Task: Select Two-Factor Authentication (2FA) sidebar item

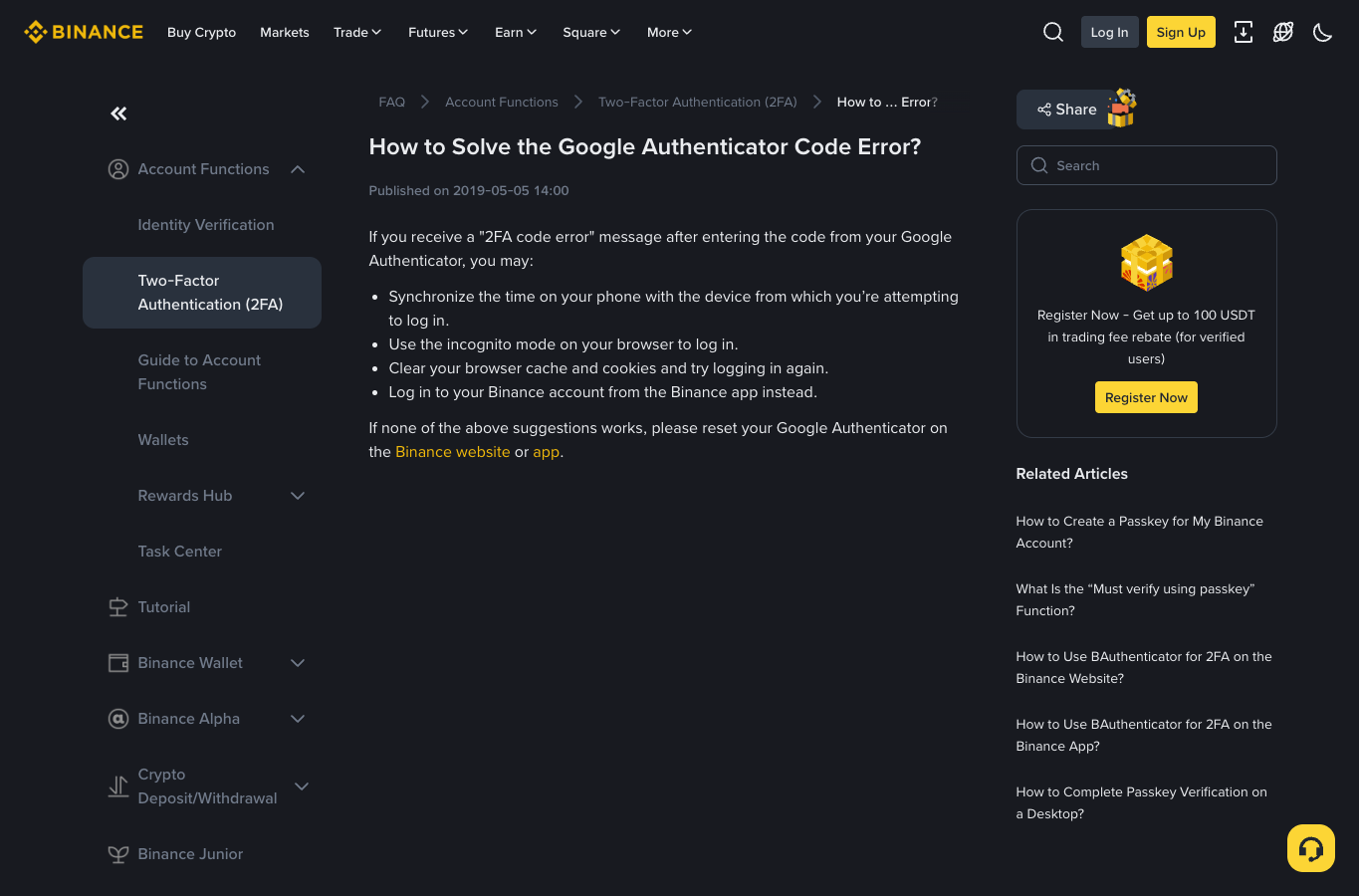Action: coord(202,293)
